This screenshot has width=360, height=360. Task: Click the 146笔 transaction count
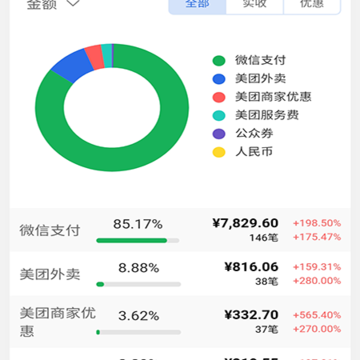point(264,238)
